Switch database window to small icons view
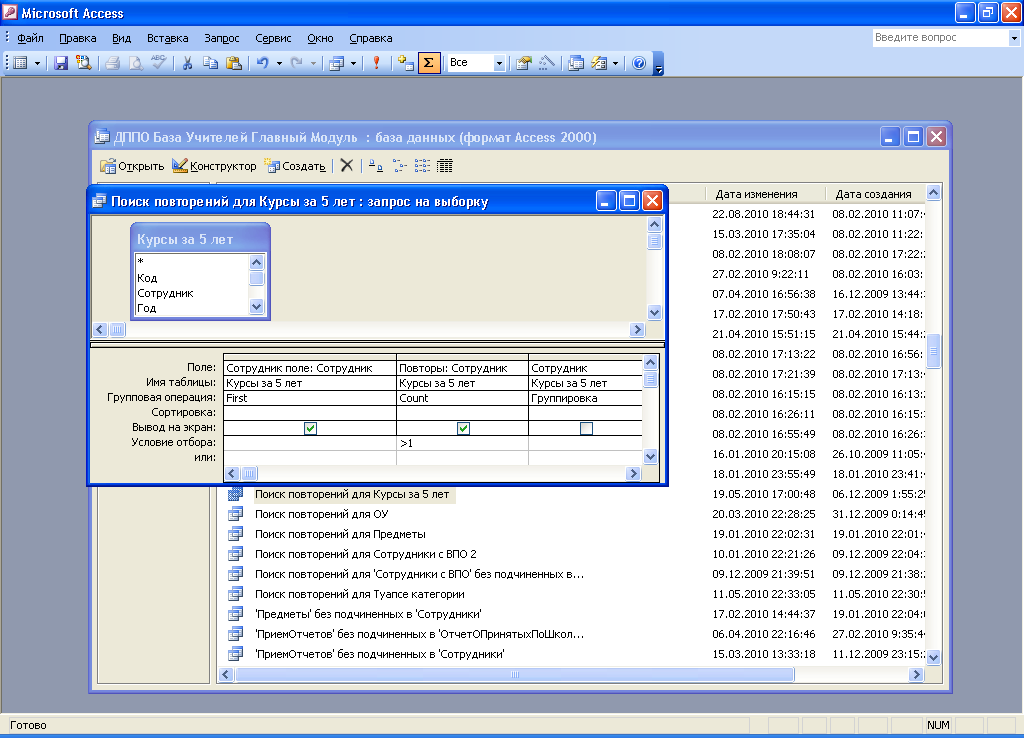Screen dimensions: 1024x738 (400, 166)
